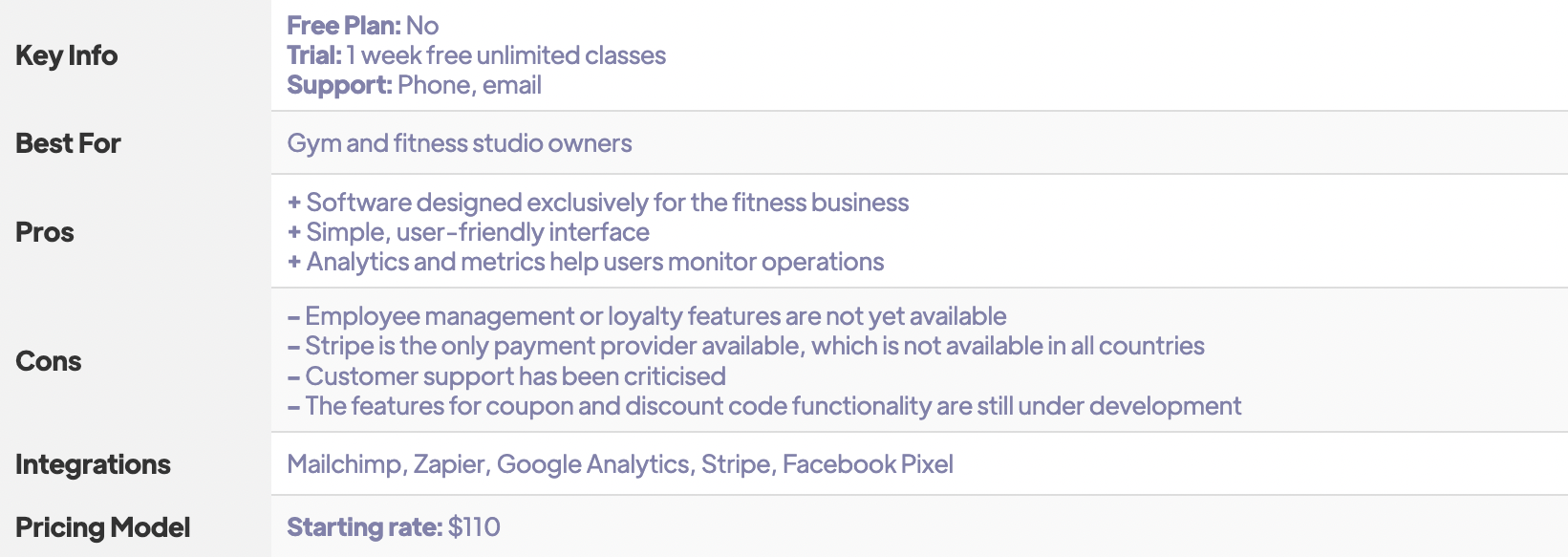Image resolution: width=1568 pixels, height=557 pixels.
Task: Click Mailchimp in the integrations list
Action: point(346,464)
